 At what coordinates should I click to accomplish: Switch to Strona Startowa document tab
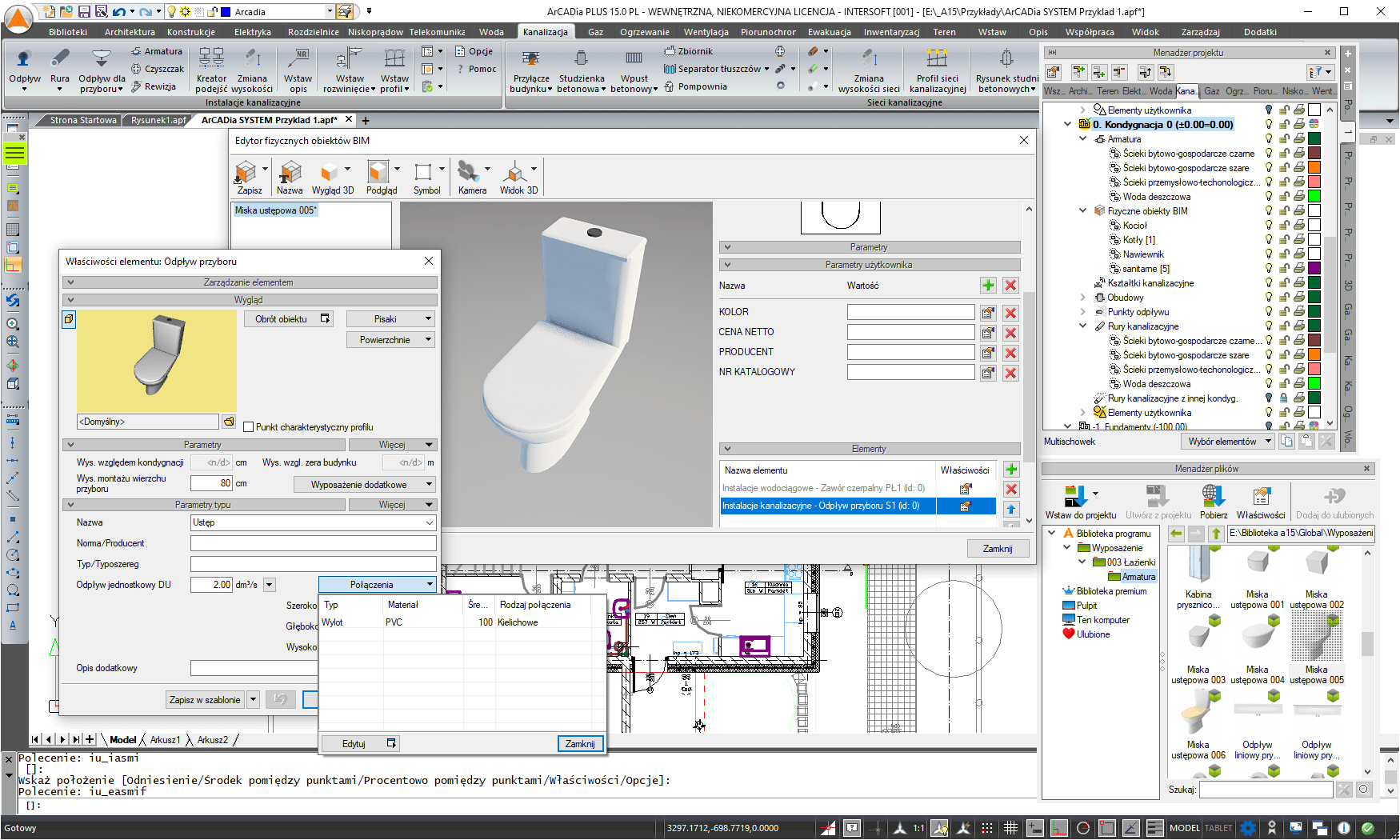(83, 120)
